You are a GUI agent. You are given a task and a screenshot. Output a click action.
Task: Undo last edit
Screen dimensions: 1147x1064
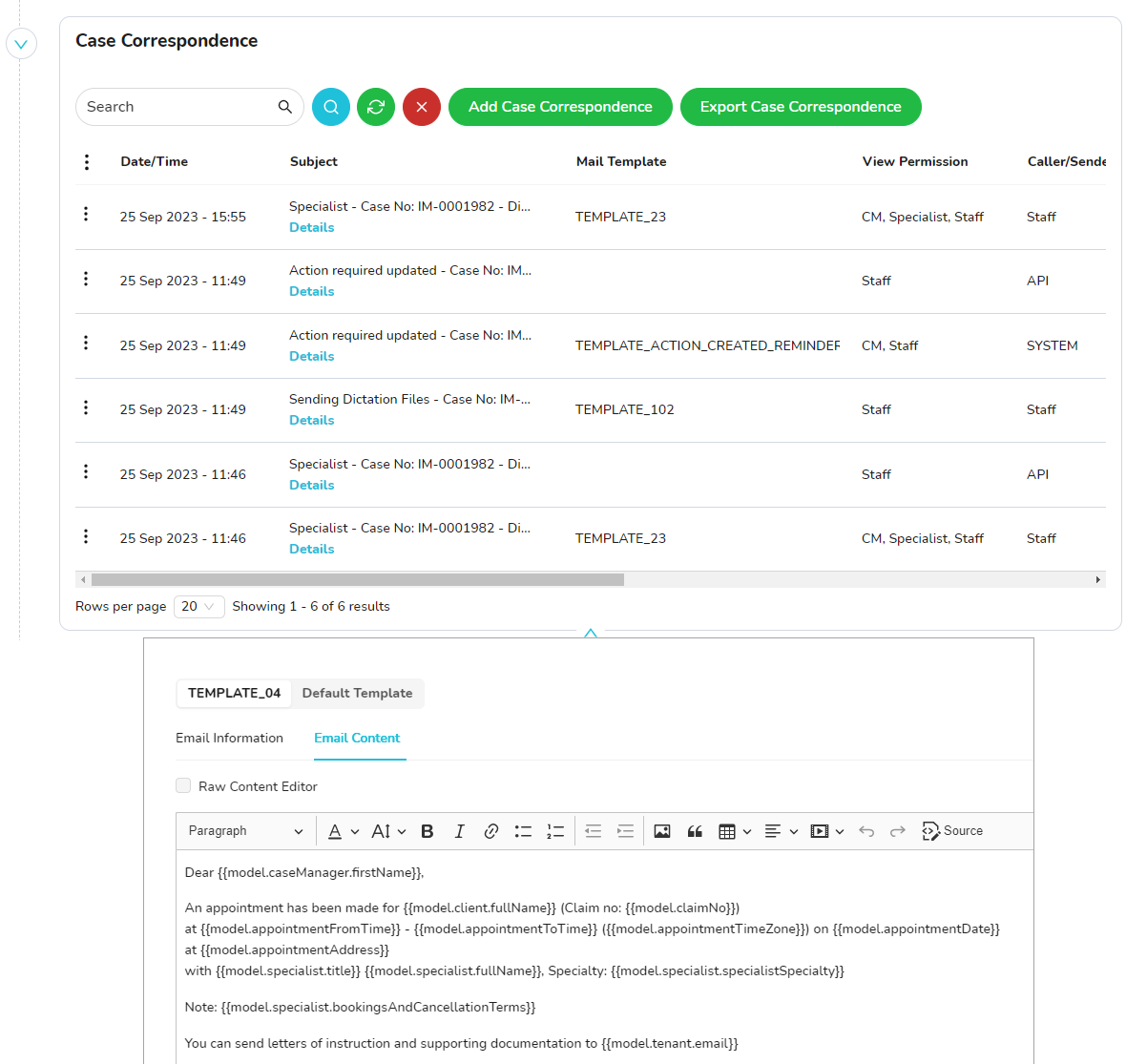click(866, 831)
